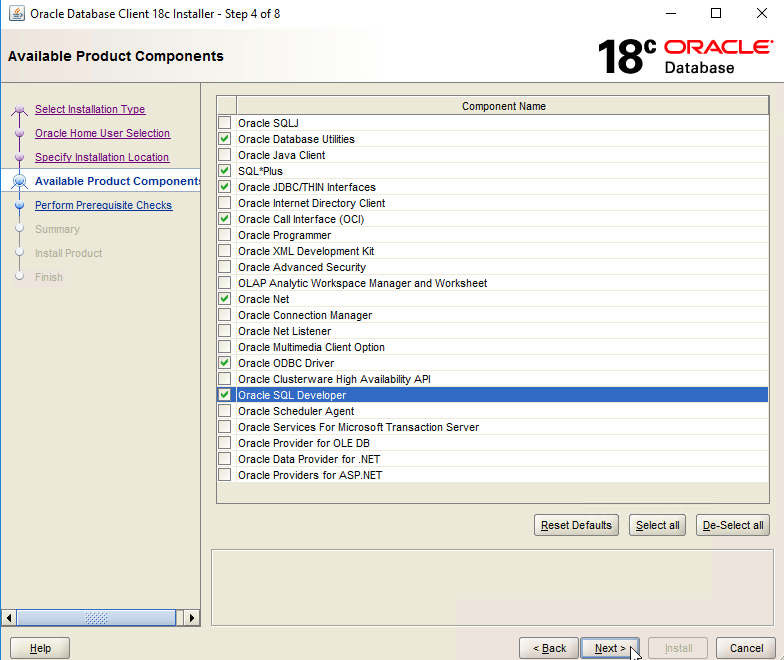Toggle Oracle Call Interface (OCI) checkbox
784x660 pixels.
pos(224,218)
